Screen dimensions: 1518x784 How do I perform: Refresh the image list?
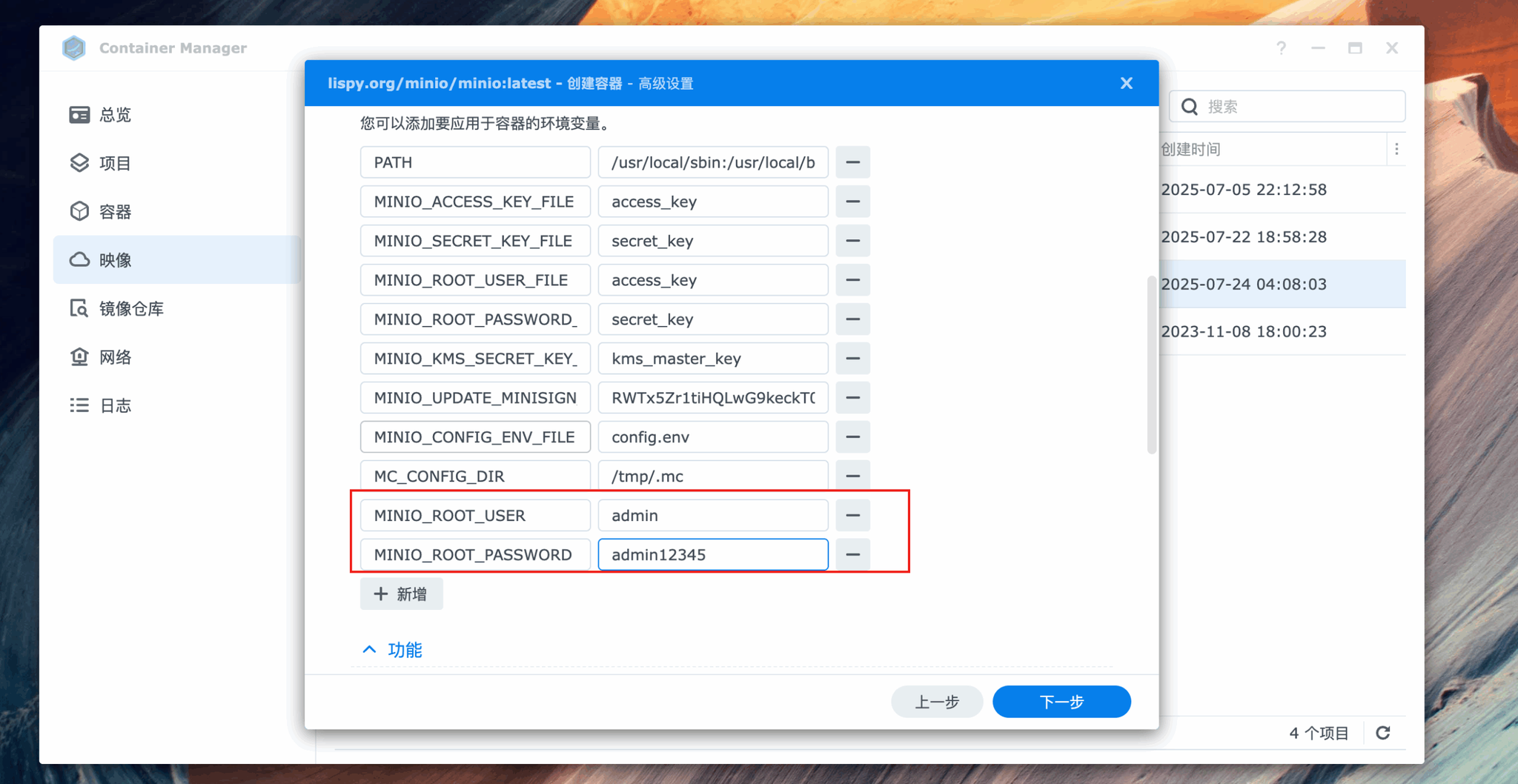coord(1383,733)
